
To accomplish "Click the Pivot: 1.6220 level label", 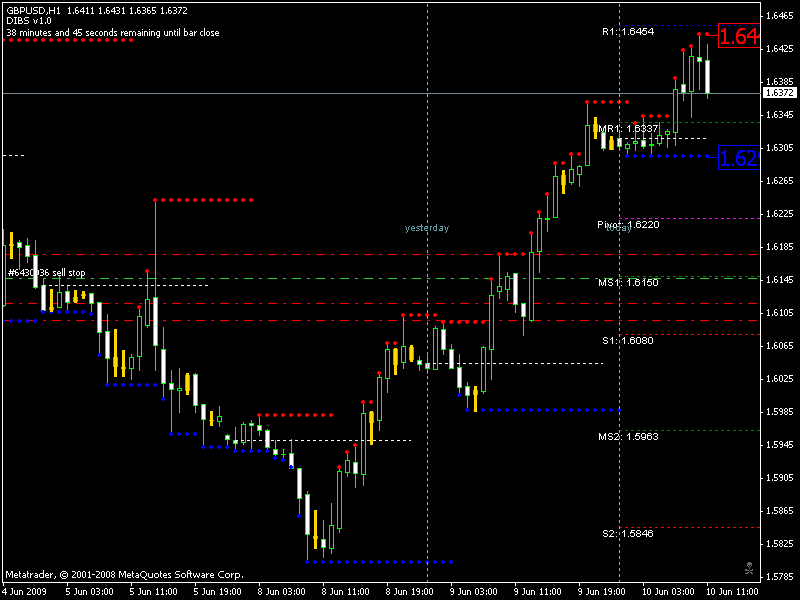I will tap(630, 225).
